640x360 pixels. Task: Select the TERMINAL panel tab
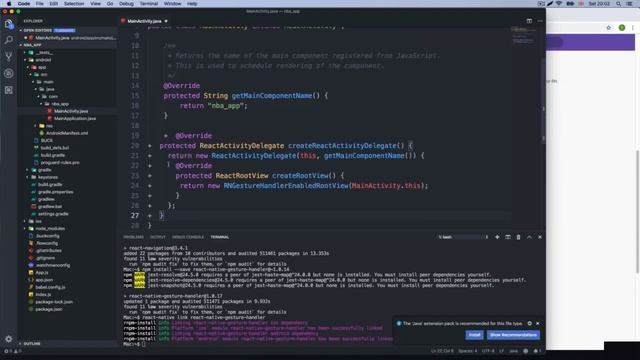(220, 237)
